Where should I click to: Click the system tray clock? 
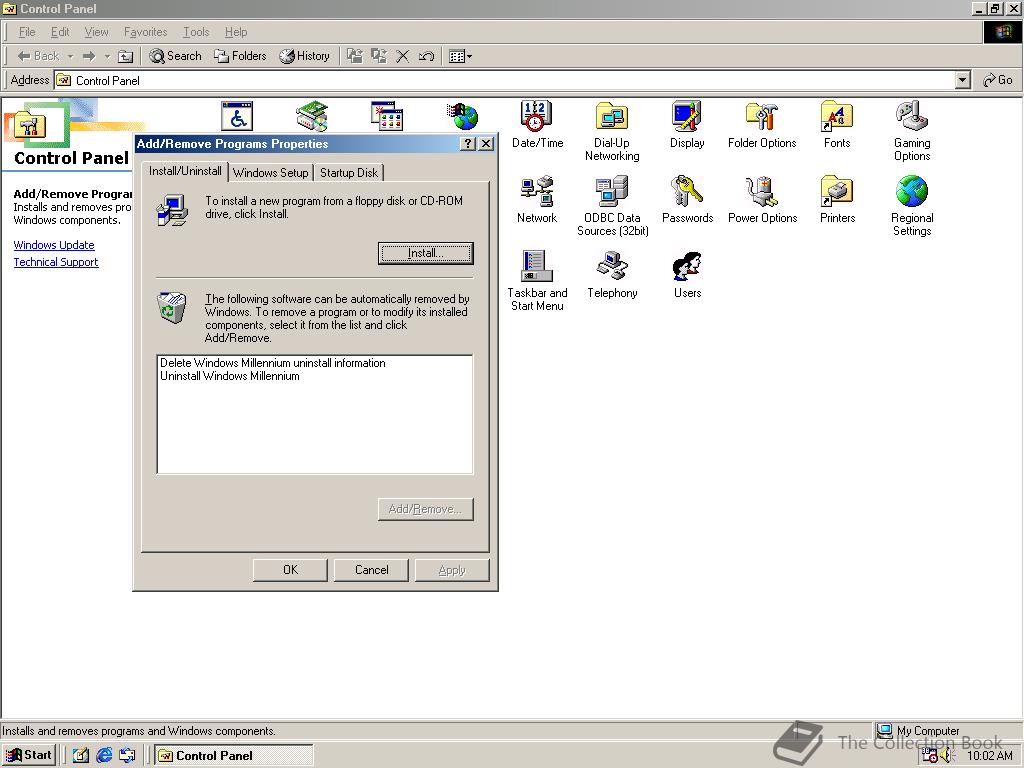click(x=989, y=756)
